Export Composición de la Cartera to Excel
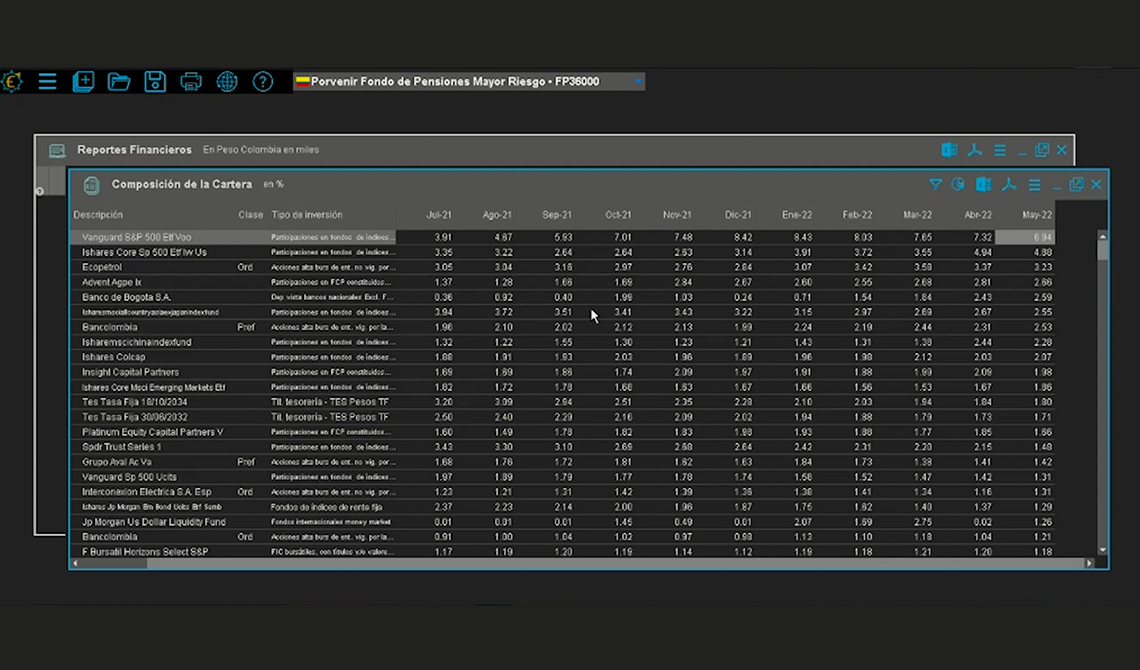 983,185
